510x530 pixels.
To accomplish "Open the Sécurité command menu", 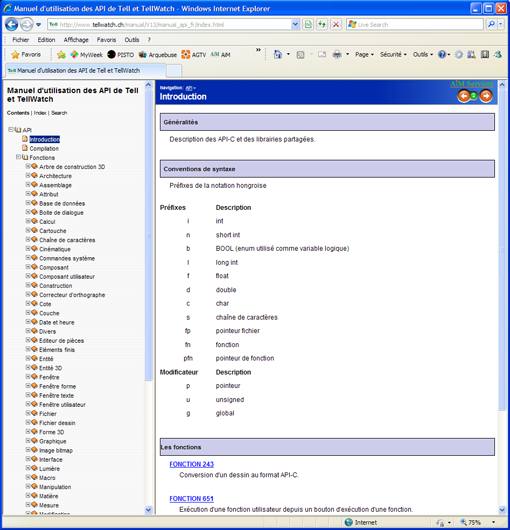I will tap(393, 54).
